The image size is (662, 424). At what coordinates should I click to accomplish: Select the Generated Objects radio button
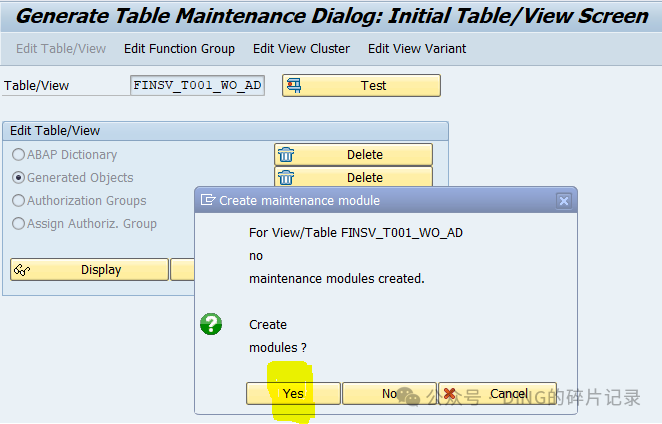(x=18, y=177)
